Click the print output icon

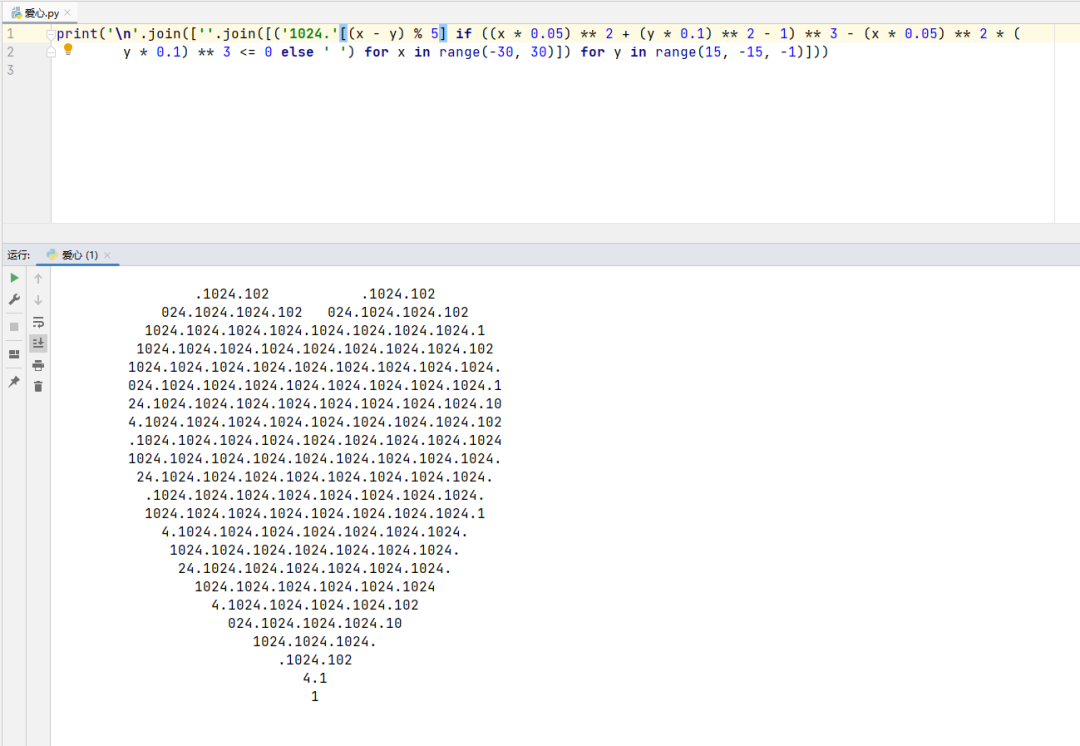[x=38, y=365]
